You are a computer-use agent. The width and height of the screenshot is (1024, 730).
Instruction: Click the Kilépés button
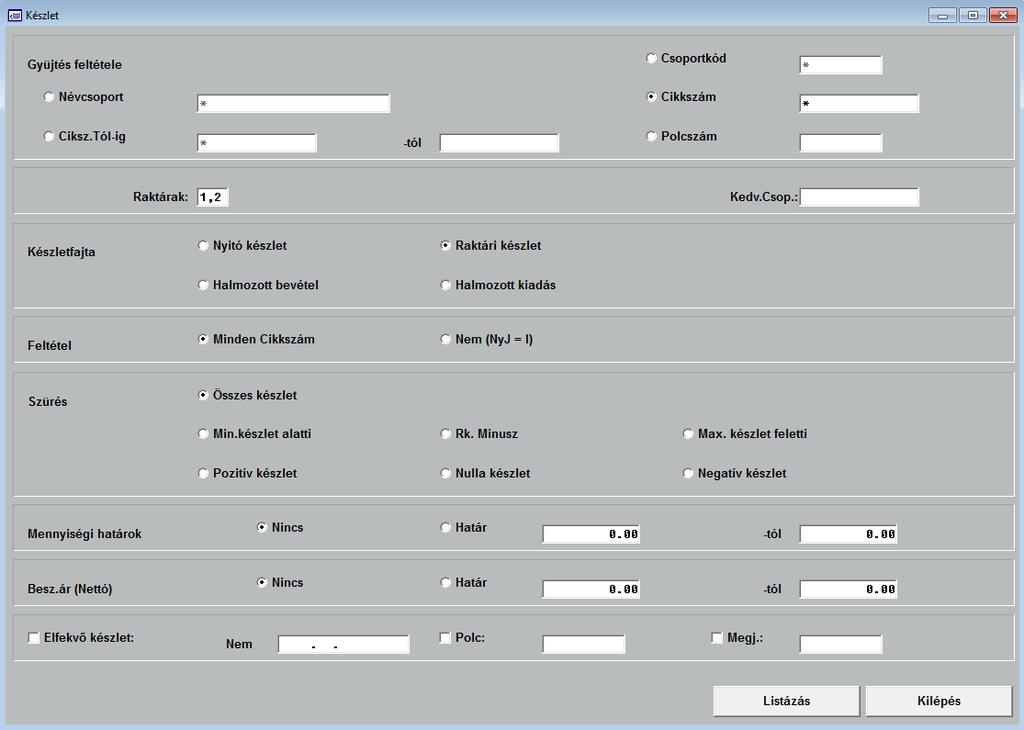click(939, 701)
